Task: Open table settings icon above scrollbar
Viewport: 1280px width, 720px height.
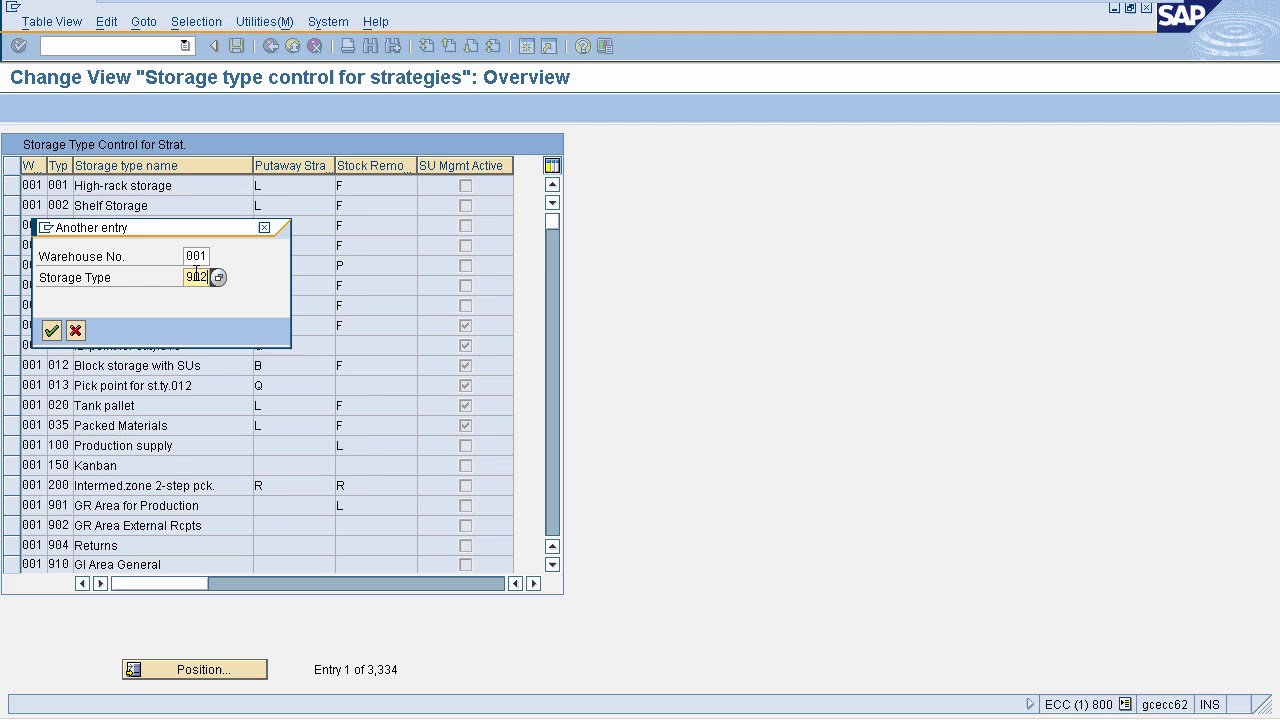Action: point(552,165)
